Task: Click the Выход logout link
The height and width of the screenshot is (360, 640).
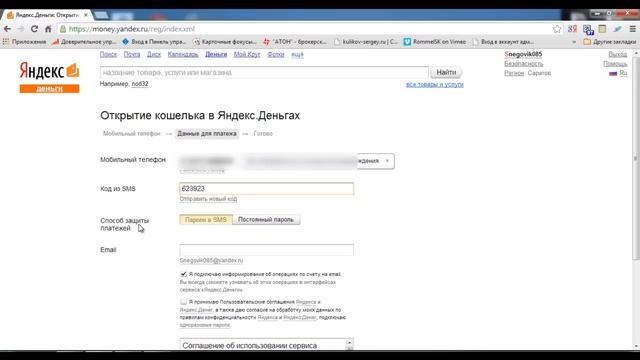Action: (618, 54)
